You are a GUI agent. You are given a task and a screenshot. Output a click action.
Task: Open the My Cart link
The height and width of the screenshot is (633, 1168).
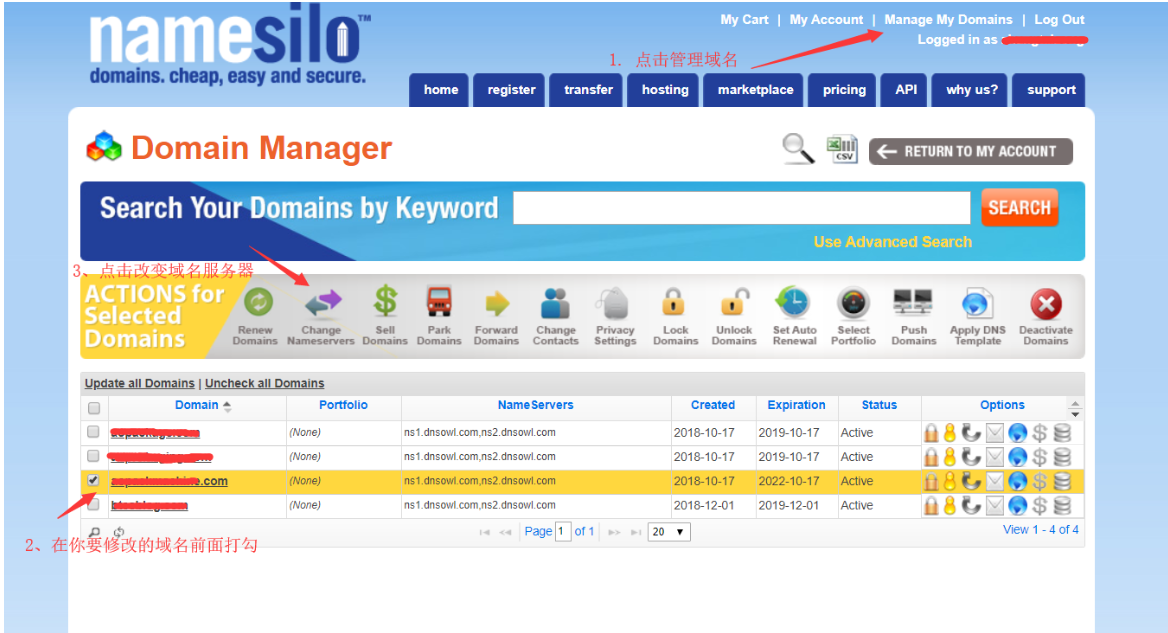click(x=743, y=20)
